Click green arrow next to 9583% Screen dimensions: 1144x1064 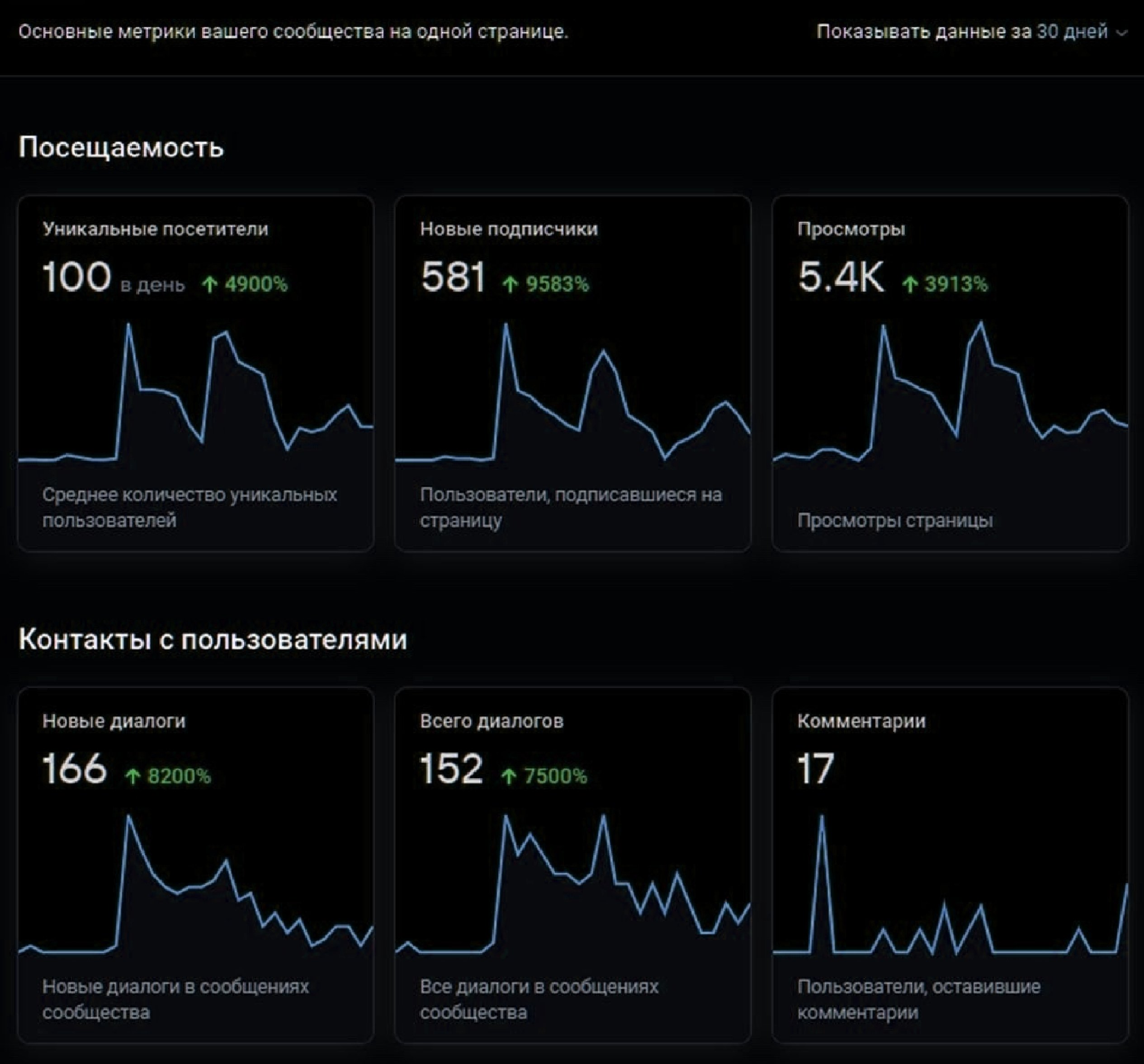[511, 284]
